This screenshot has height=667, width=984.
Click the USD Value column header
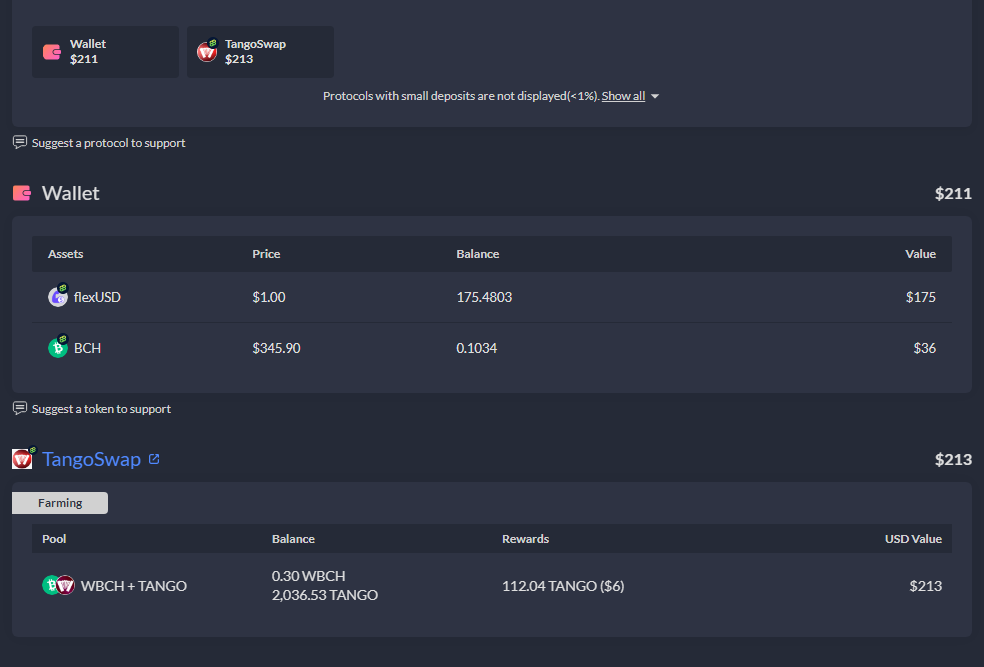(913, 539)
